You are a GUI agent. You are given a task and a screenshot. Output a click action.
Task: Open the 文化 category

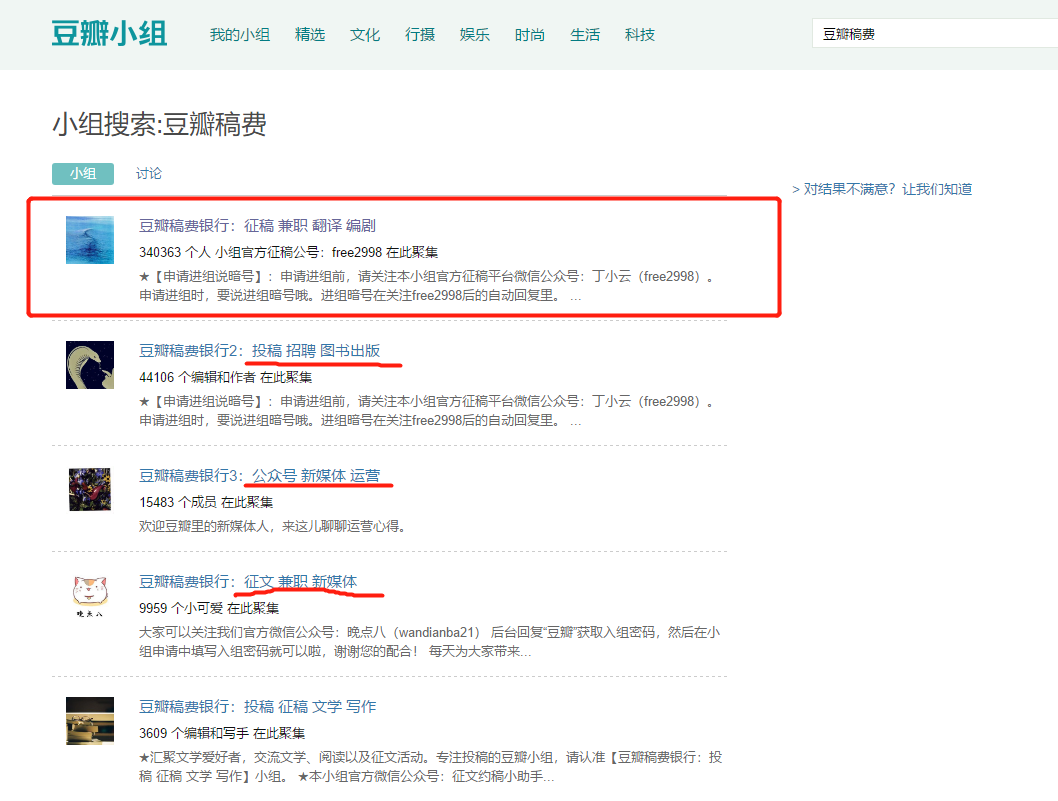point(365,34)
